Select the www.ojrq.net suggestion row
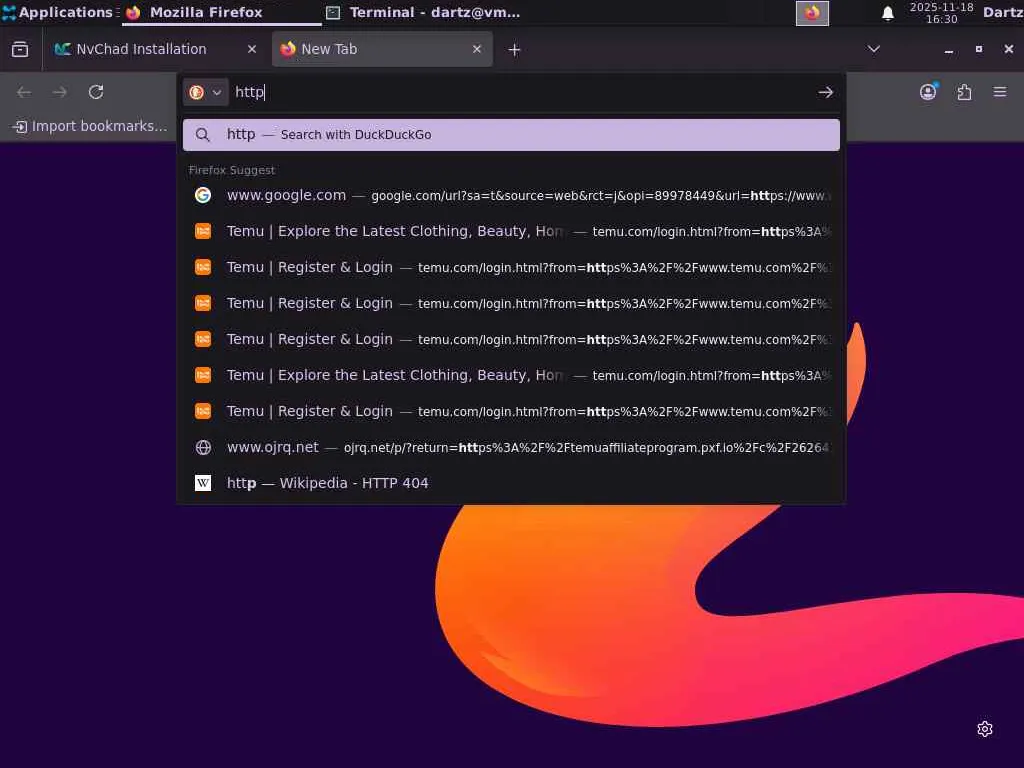 (x=511, y=447)
